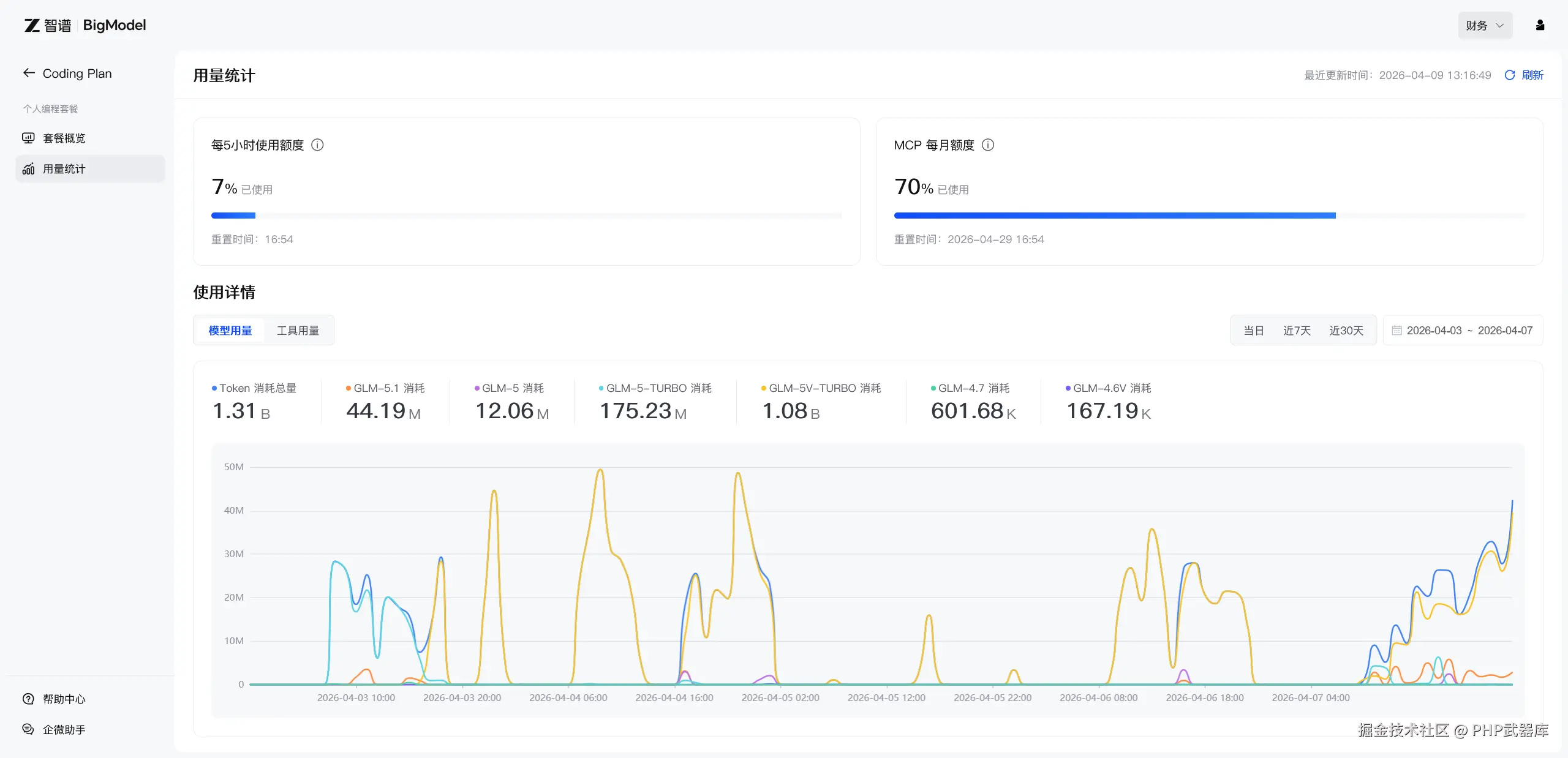Click the back arrow beside Coding Plan

pyautogui.click(x=29, y=73)
